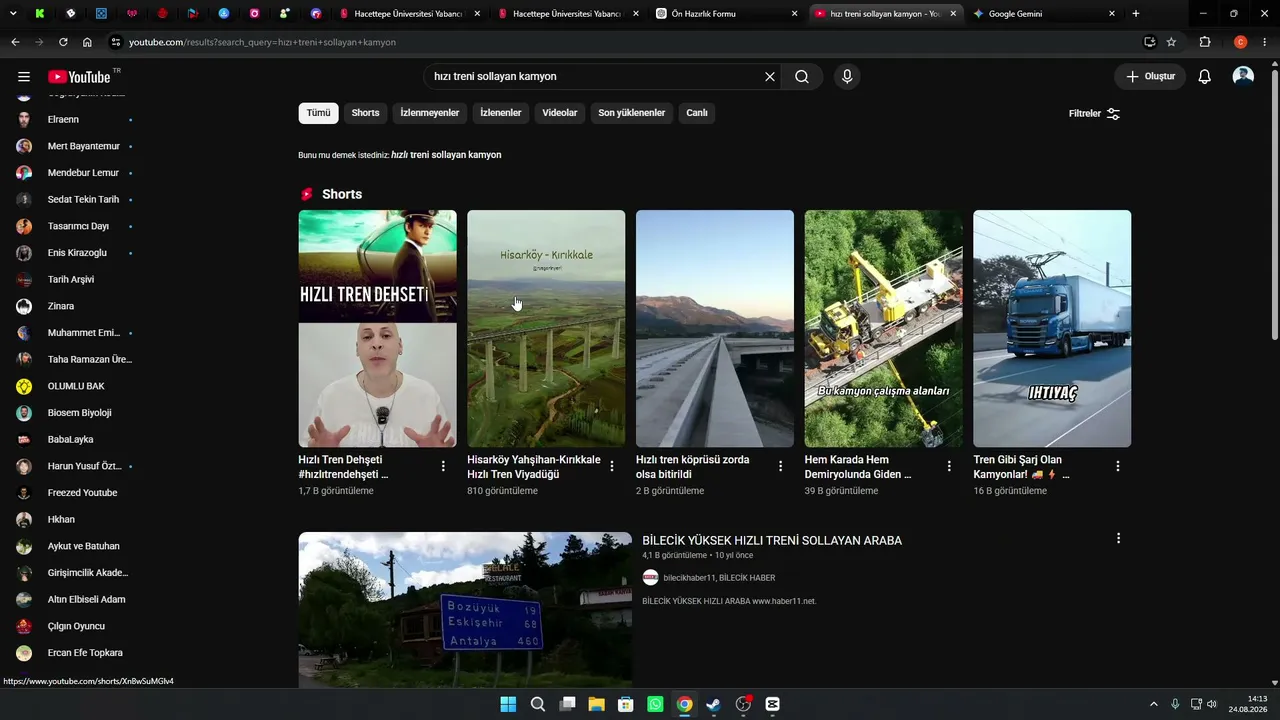Submit search with the magnifier button

(802, 77)
